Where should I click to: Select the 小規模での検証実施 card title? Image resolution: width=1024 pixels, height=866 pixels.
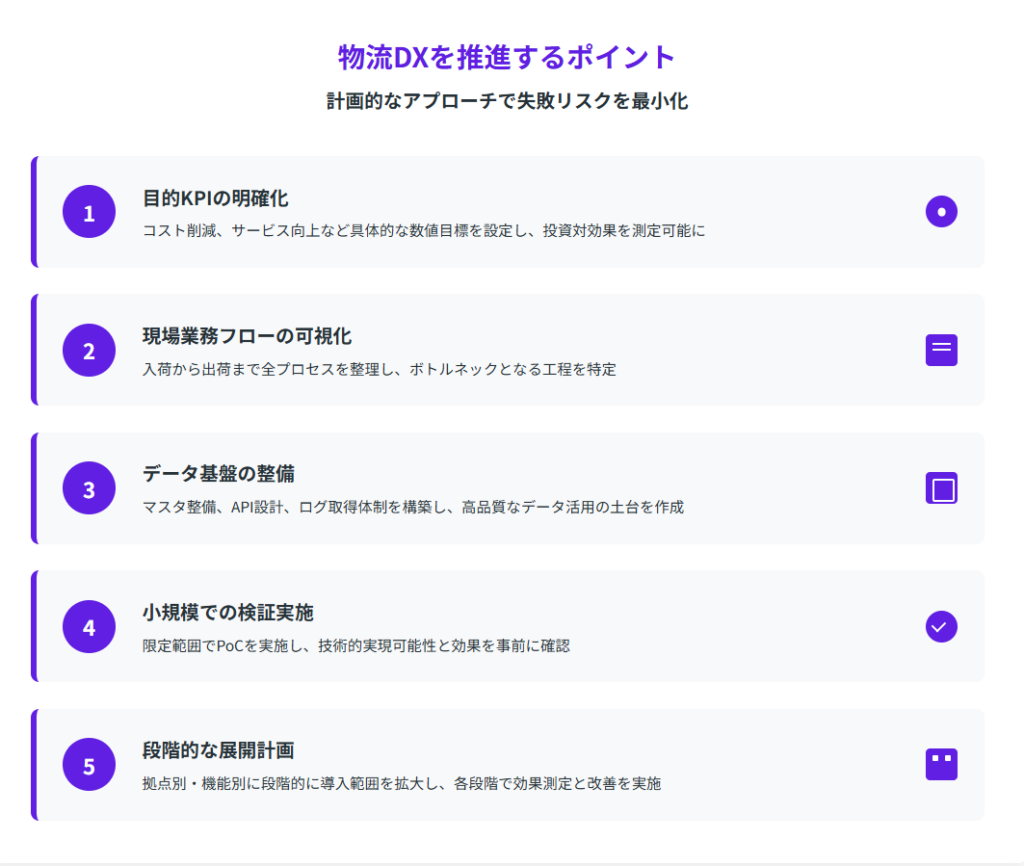point(228,612)
